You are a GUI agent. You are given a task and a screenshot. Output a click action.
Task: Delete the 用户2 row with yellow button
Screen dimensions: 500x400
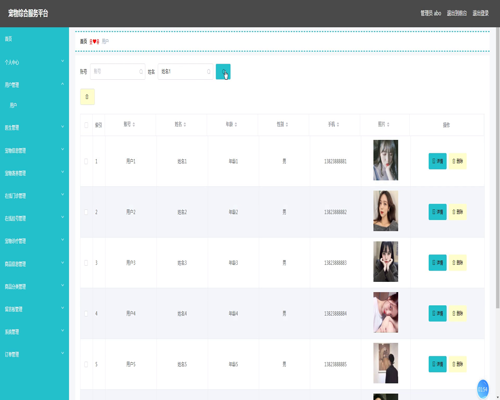(x=457, y=212)
